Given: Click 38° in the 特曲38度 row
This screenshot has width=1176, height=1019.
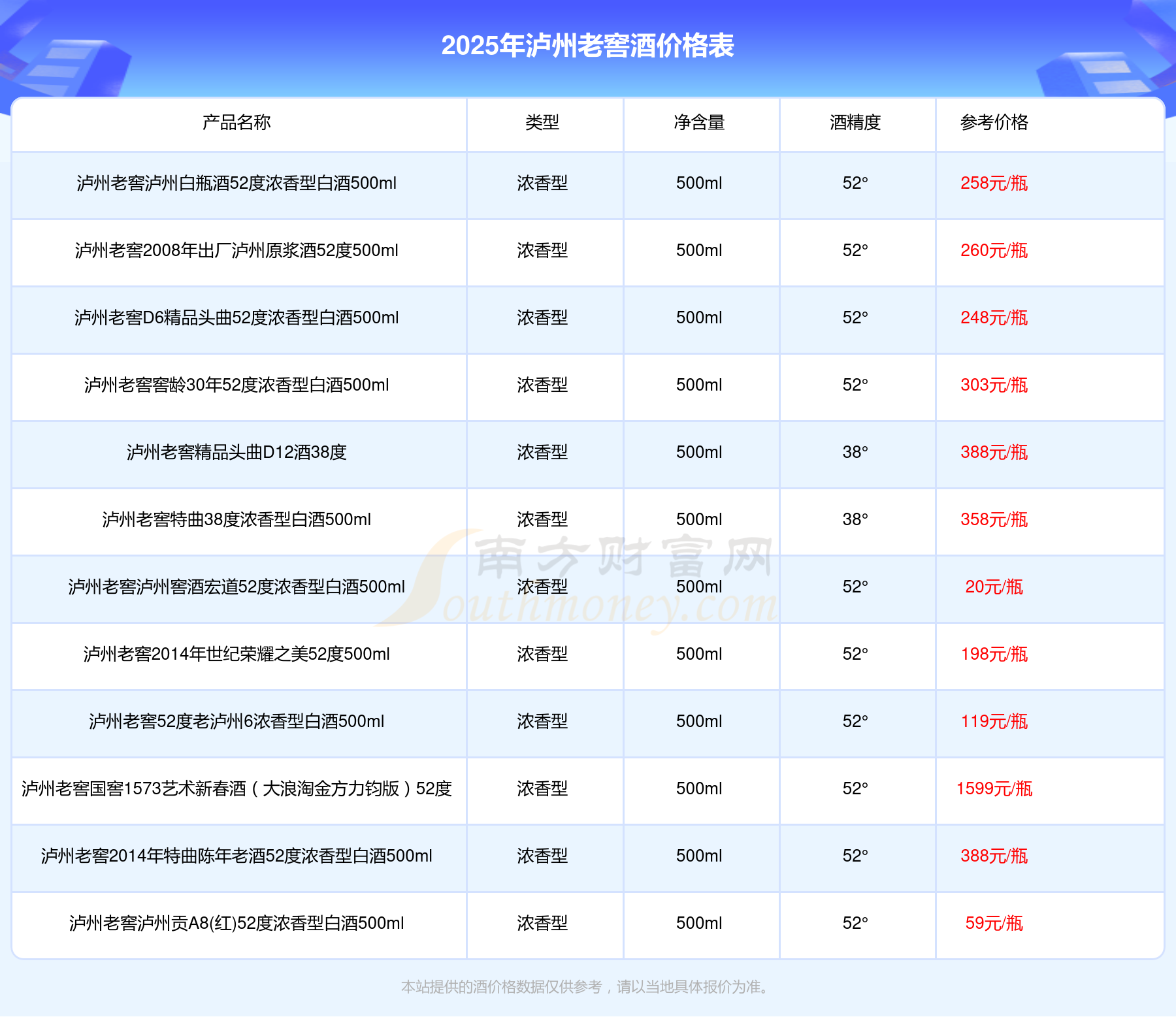Looking at the screenshot, I should [855, 520].
